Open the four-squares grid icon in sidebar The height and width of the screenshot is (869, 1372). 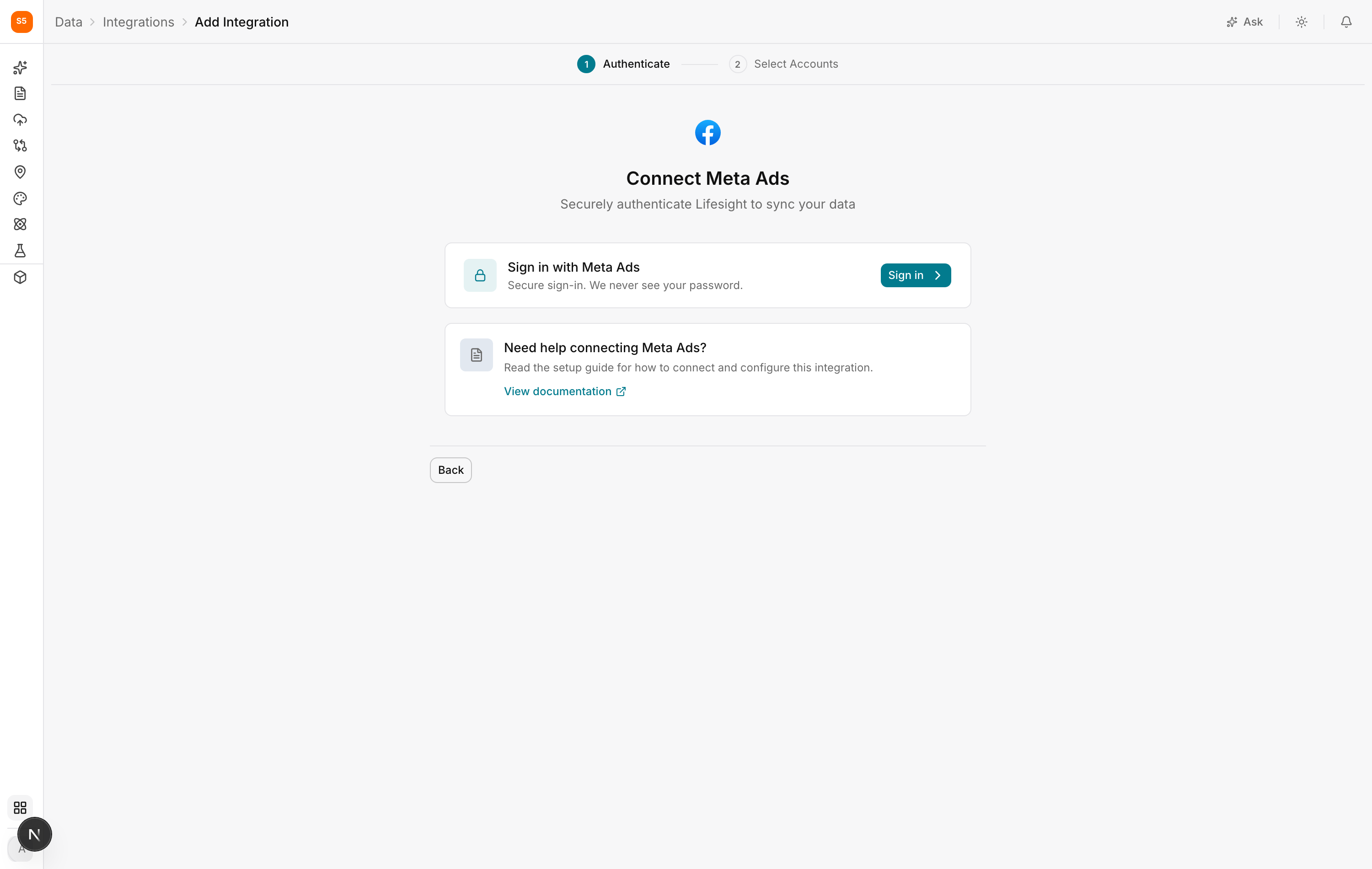tap(21, 807)
